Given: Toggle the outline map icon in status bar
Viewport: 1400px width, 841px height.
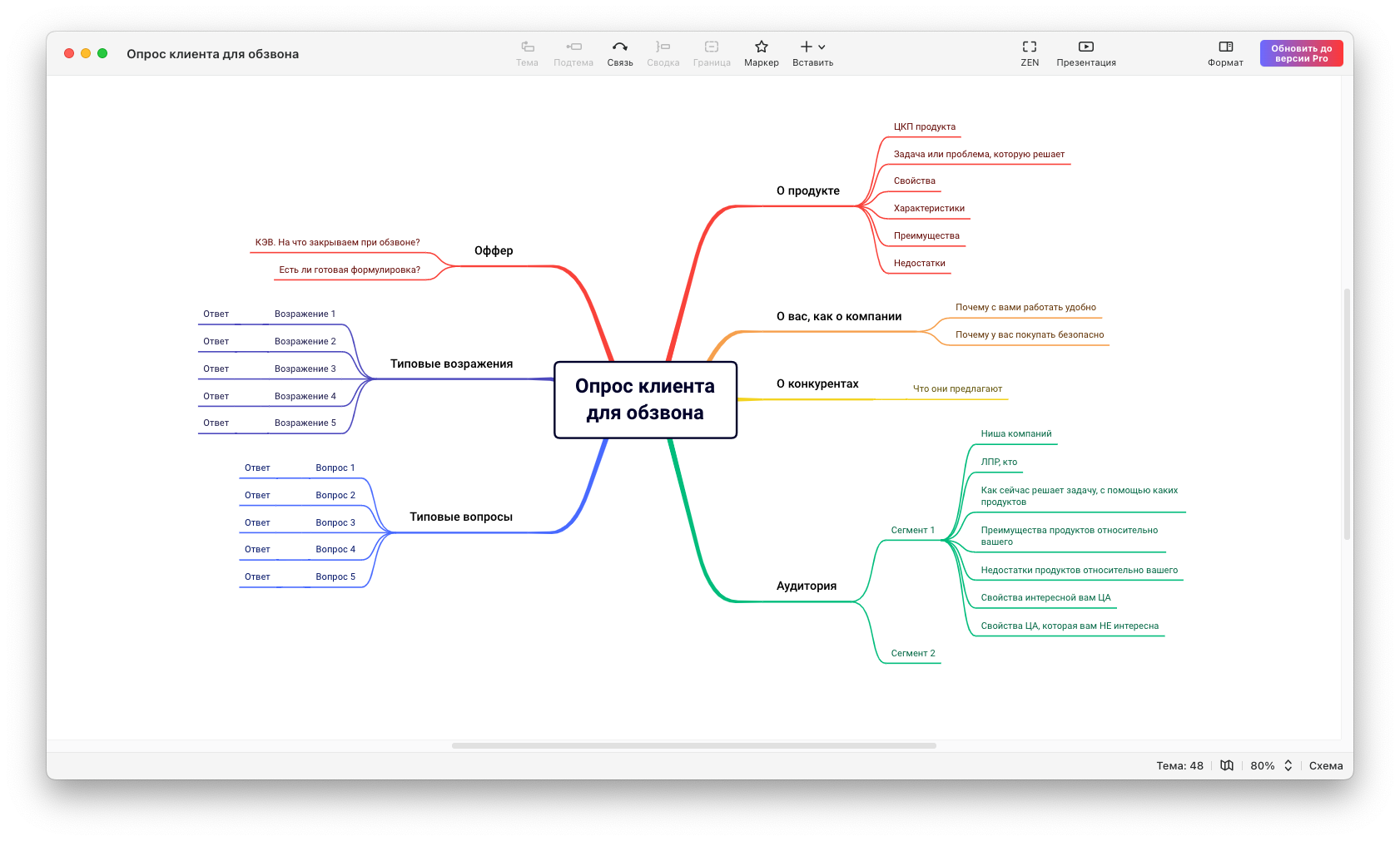Looking at the screenshot, I should pyautogui.click(x=1227, y=765).
